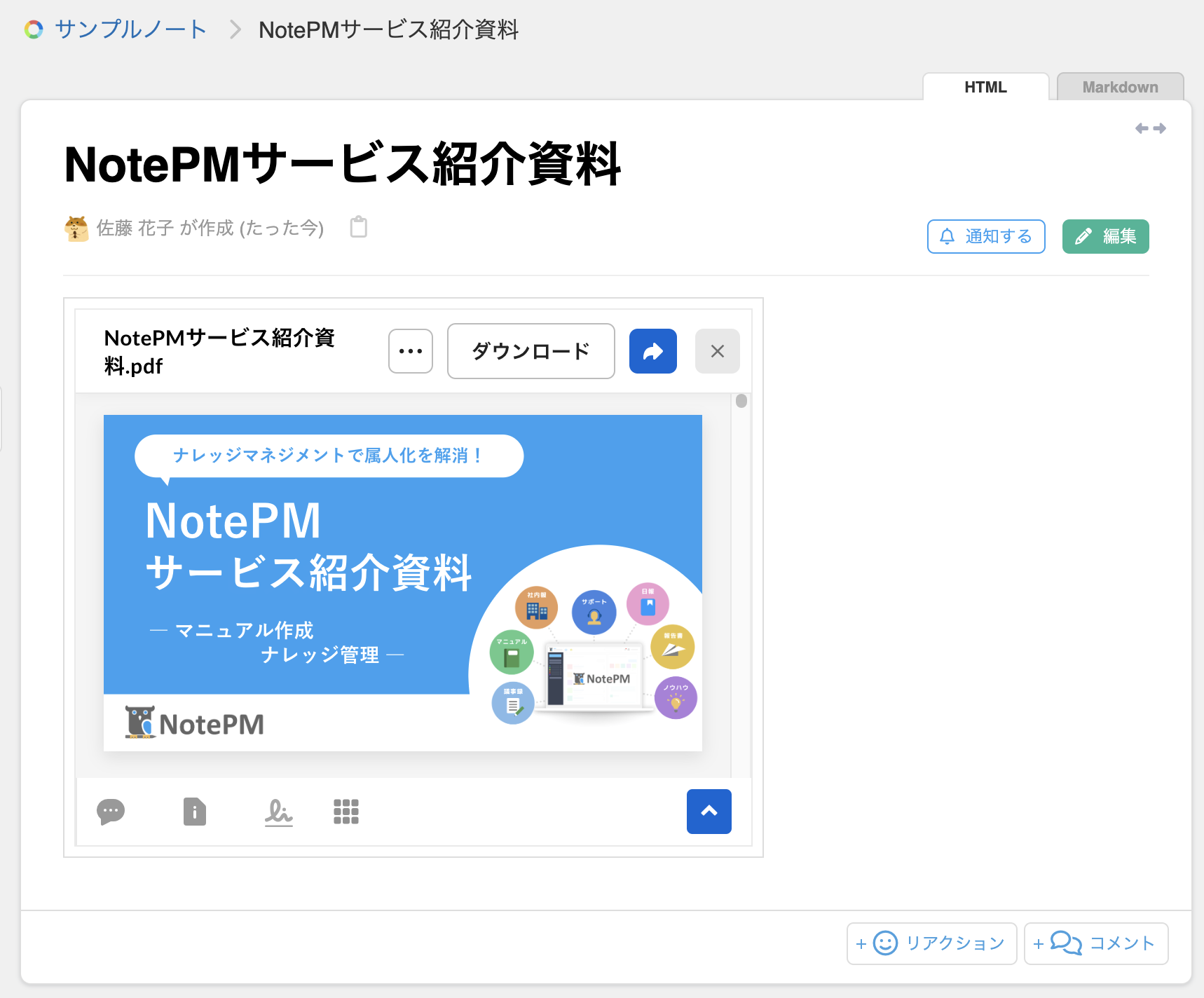The width and height of the screenshot is (1204, 998).
Task: Open the file info document icon
Action: coord(195,812)
